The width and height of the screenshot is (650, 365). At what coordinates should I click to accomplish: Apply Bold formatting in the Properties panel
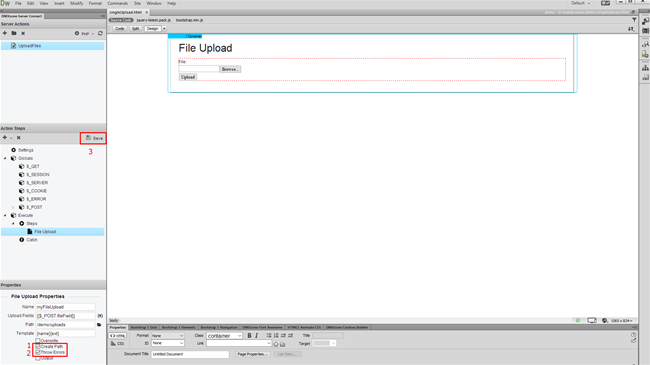(249, 336)
